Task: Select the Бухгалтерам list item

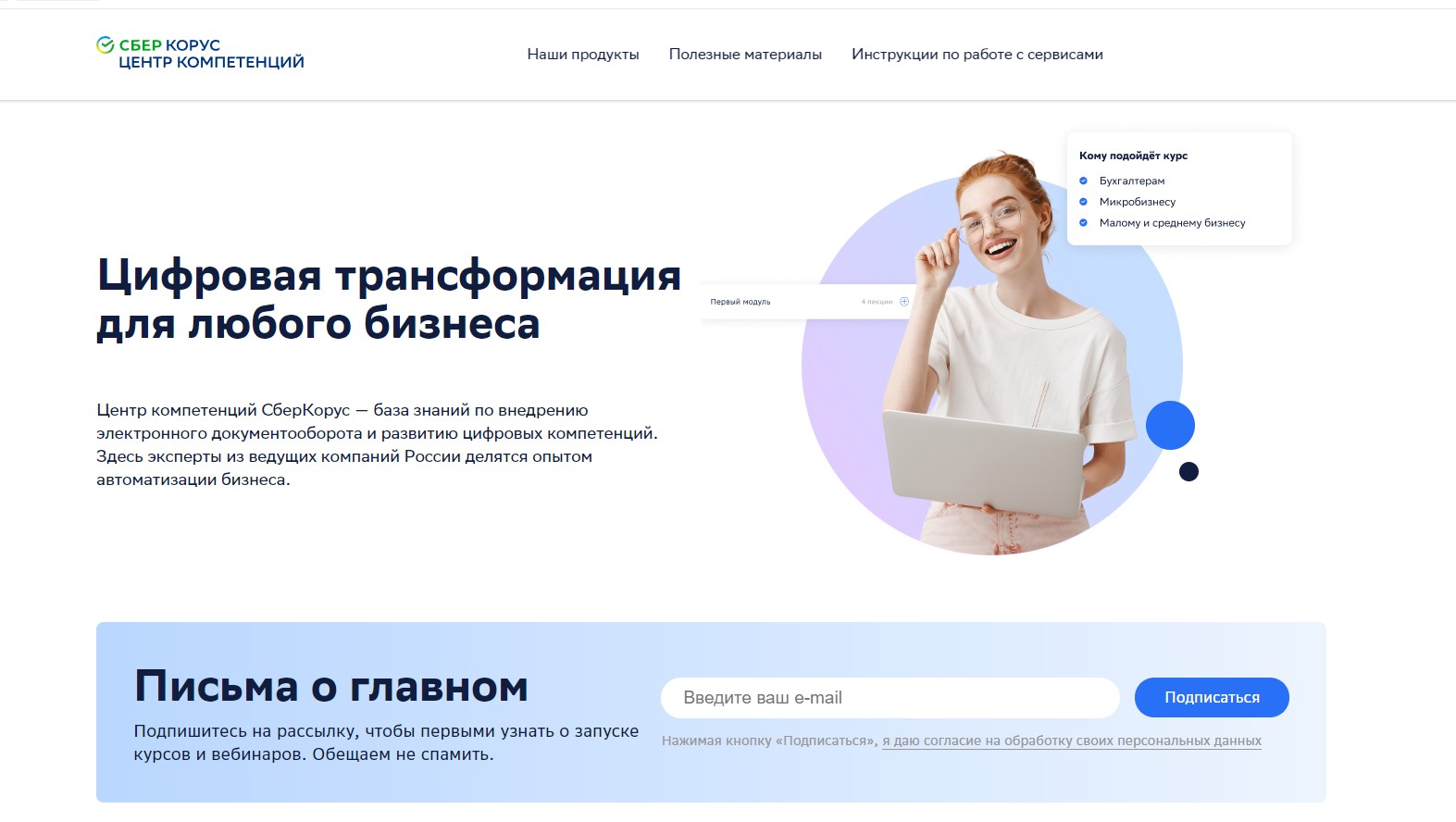Action: click(1132, 181)
